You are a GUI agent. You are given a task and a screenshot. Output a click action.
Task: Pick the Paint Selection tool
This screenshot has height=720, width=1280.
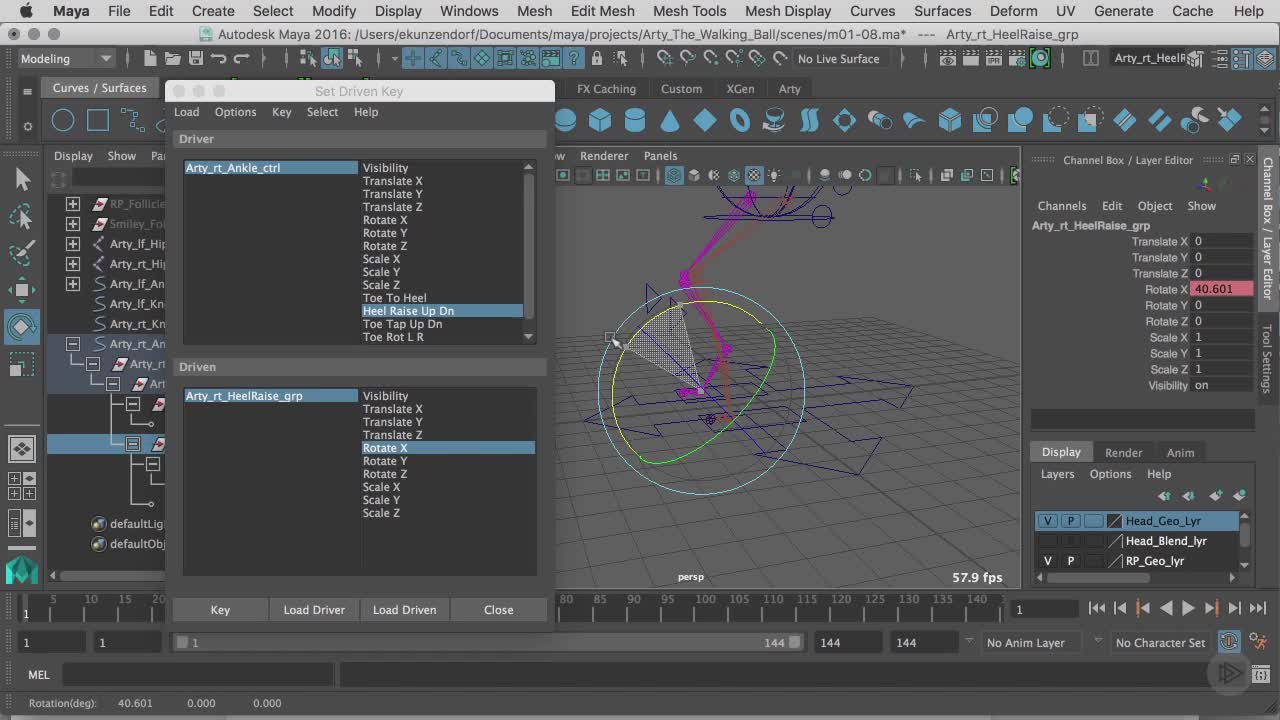(x=22, y=254)
